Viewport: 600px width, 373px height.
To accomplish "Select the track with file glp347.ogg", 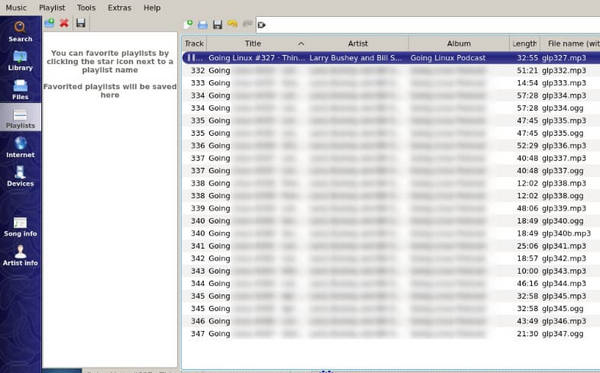I will pyautogui.click(x=391, y=334).
